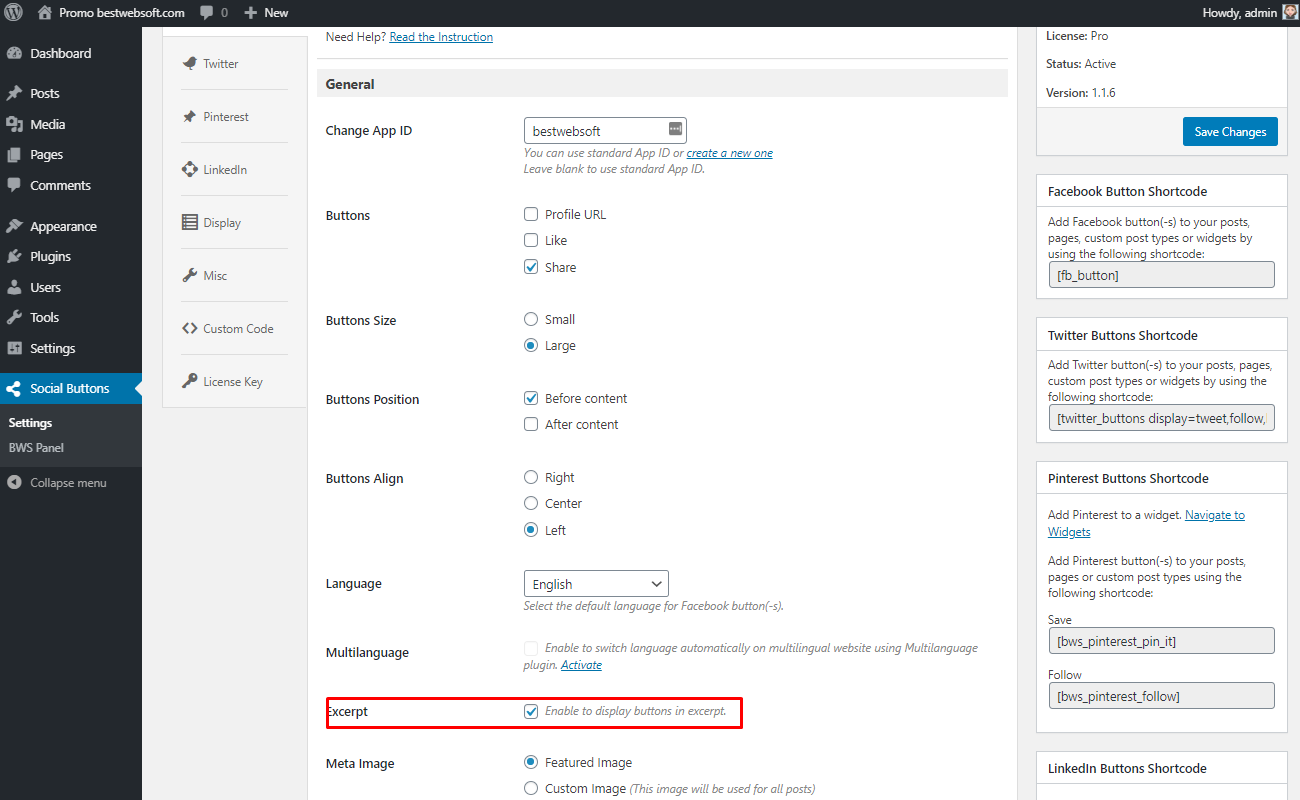The image size is (1300, 800).
Task: Click the home icon beside Promo bestwebsoft.com
Action: coord(45,13)
